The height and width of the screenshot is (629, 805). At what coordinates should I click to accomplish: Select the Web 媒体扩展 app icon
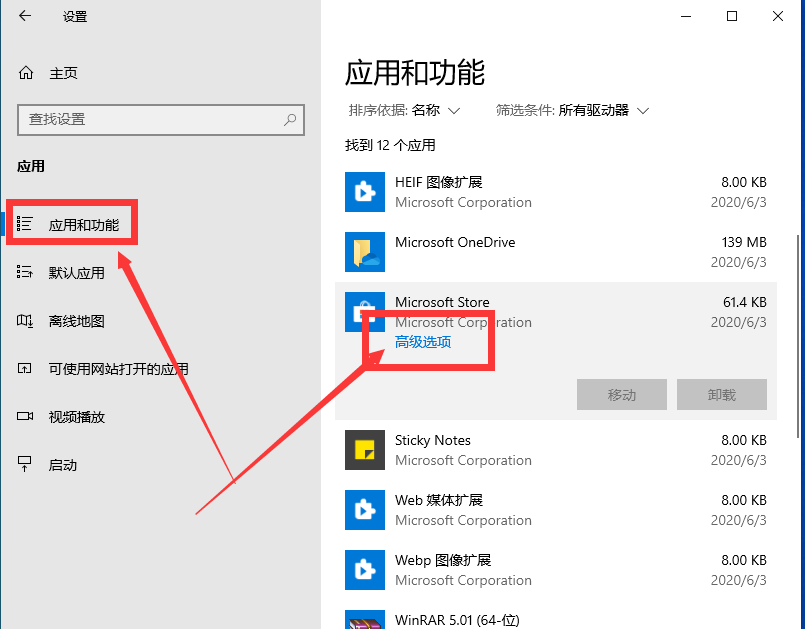[x=365, y=510]
